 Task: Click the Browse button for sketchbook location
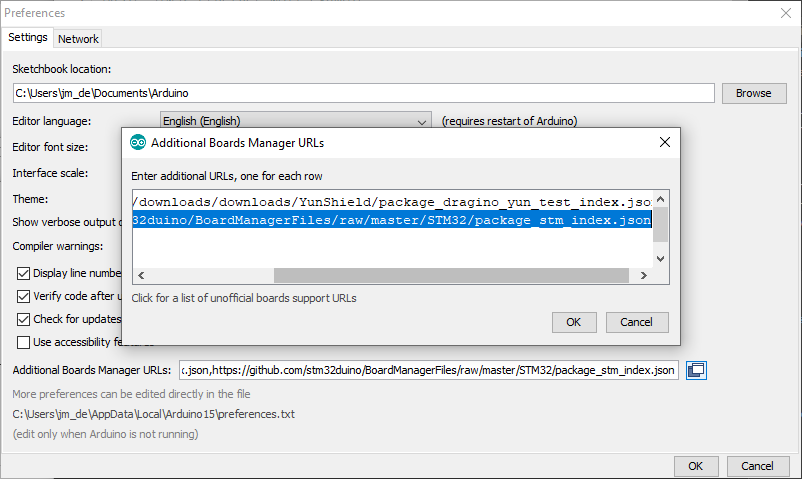pos(754,93)
